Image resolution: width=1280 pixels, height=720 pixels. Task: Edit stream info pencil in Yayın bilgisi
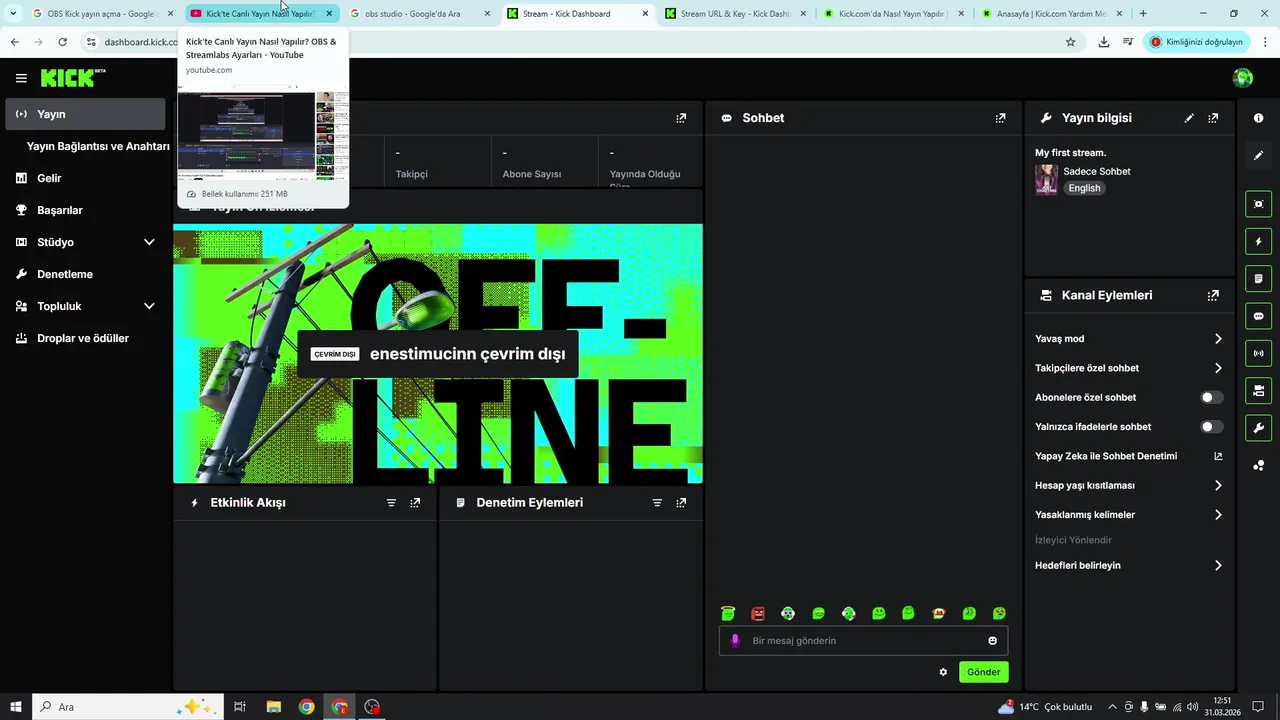tap(1189, 118)
